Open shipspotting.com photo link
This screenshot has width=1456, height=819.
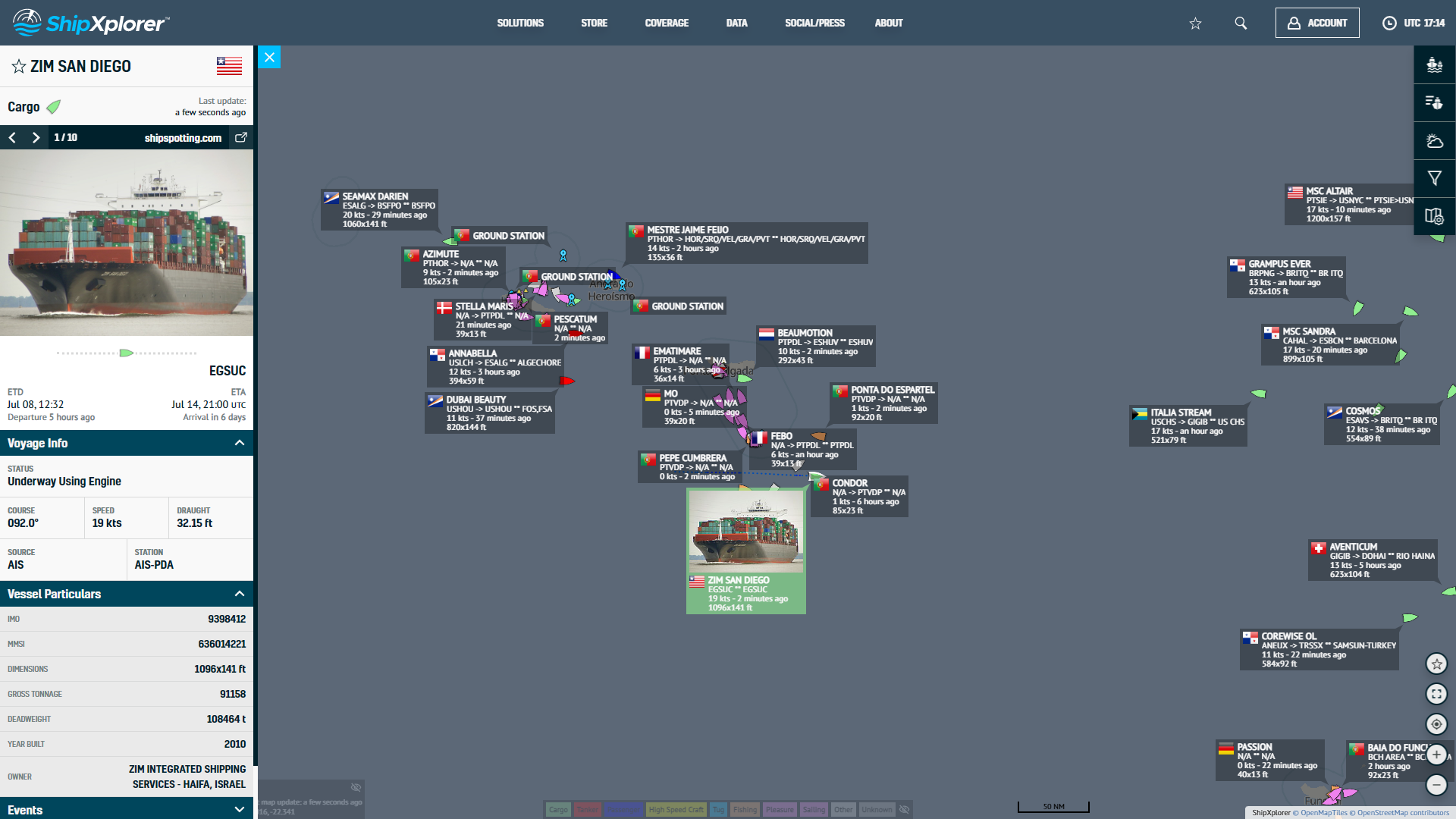click(x=241, y=137)
